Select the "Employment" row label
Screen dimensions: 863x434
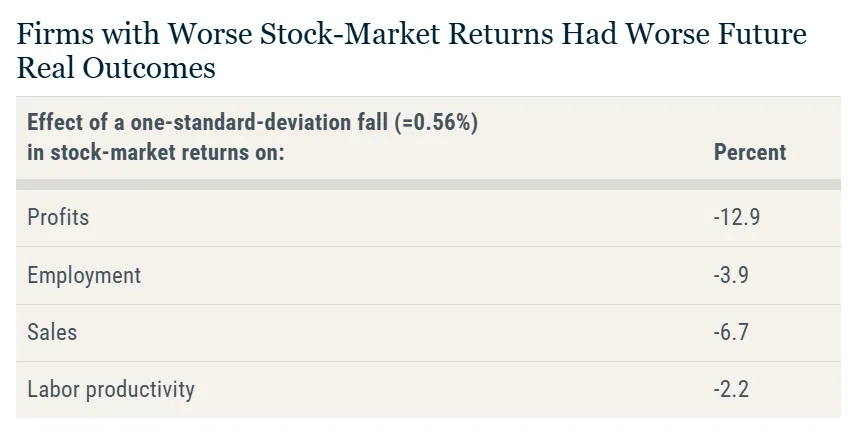point(84,275)
